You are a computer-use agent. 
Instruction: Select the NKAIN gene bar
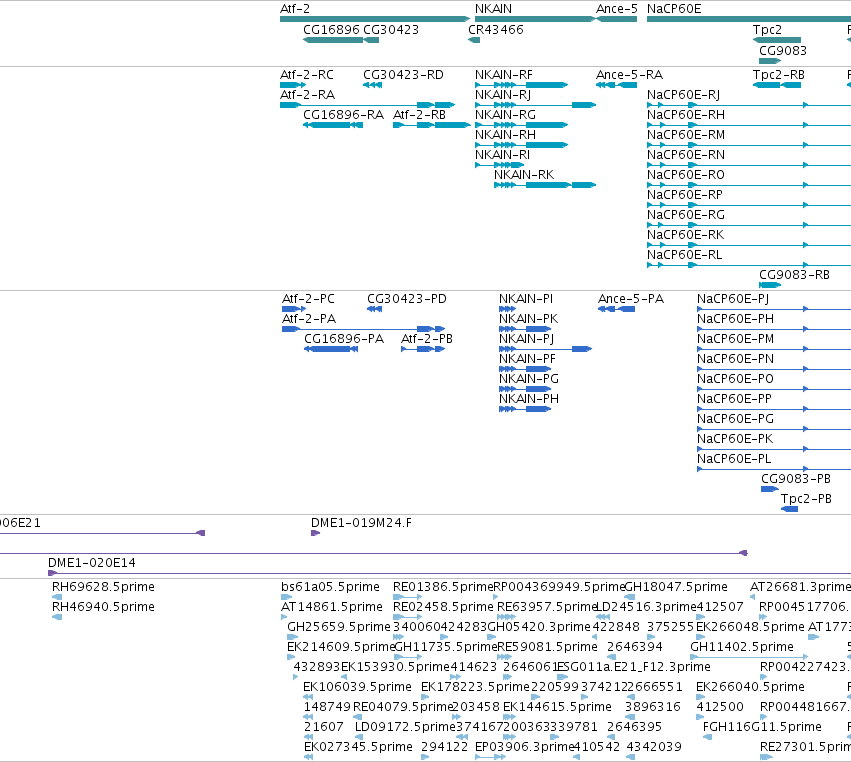(535, 19)
